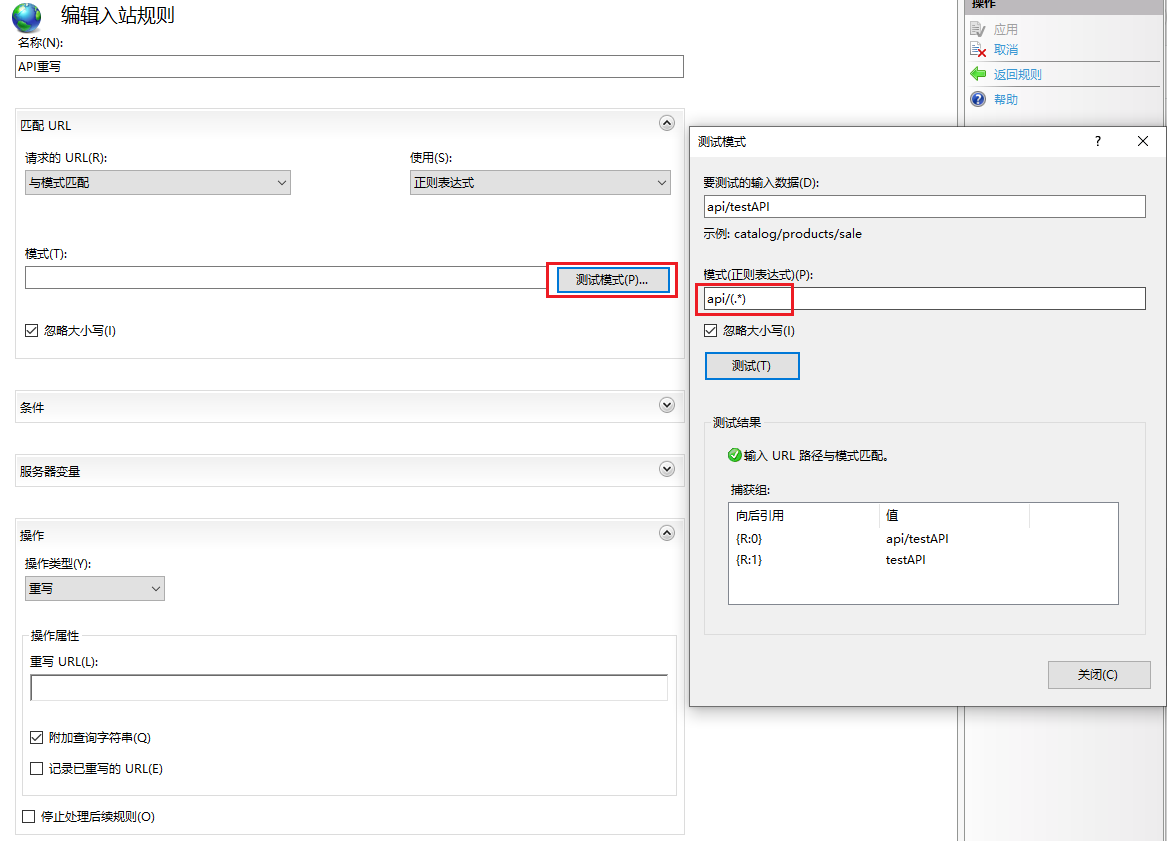Open the 使用 dropdown 正则表达式
The height and width of the screenshot is (841, 1167).
click(x=540, y=182)
